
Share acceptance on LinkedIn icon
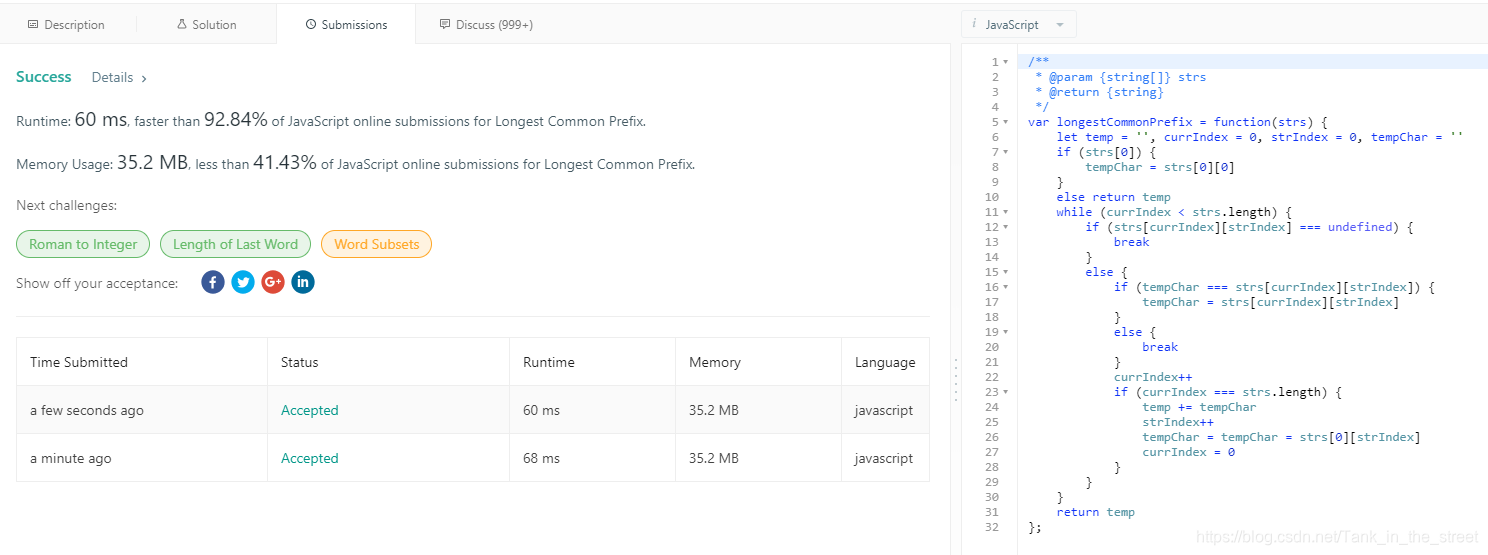tap(303, 282)
